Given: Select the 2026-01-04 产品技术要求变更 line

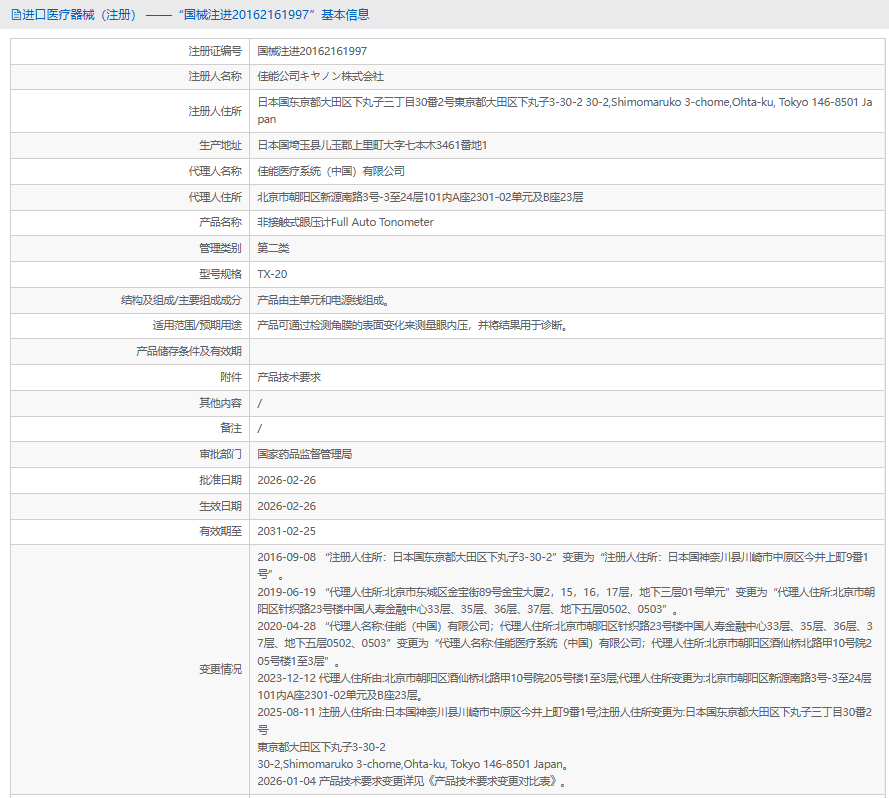Looking at the screenshot, I should pyautogui.click(x=412, y=782).
